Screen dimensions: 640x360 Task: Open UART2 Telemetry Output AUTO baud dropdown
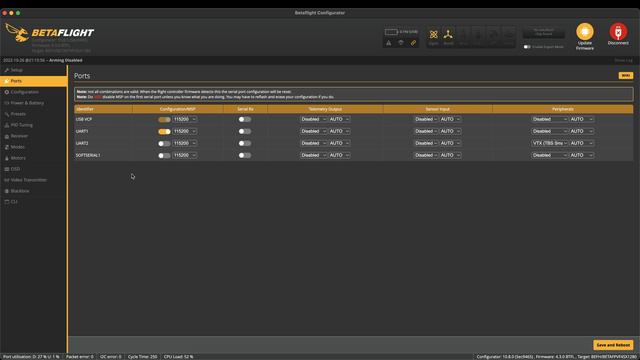[x=339, y=143]
